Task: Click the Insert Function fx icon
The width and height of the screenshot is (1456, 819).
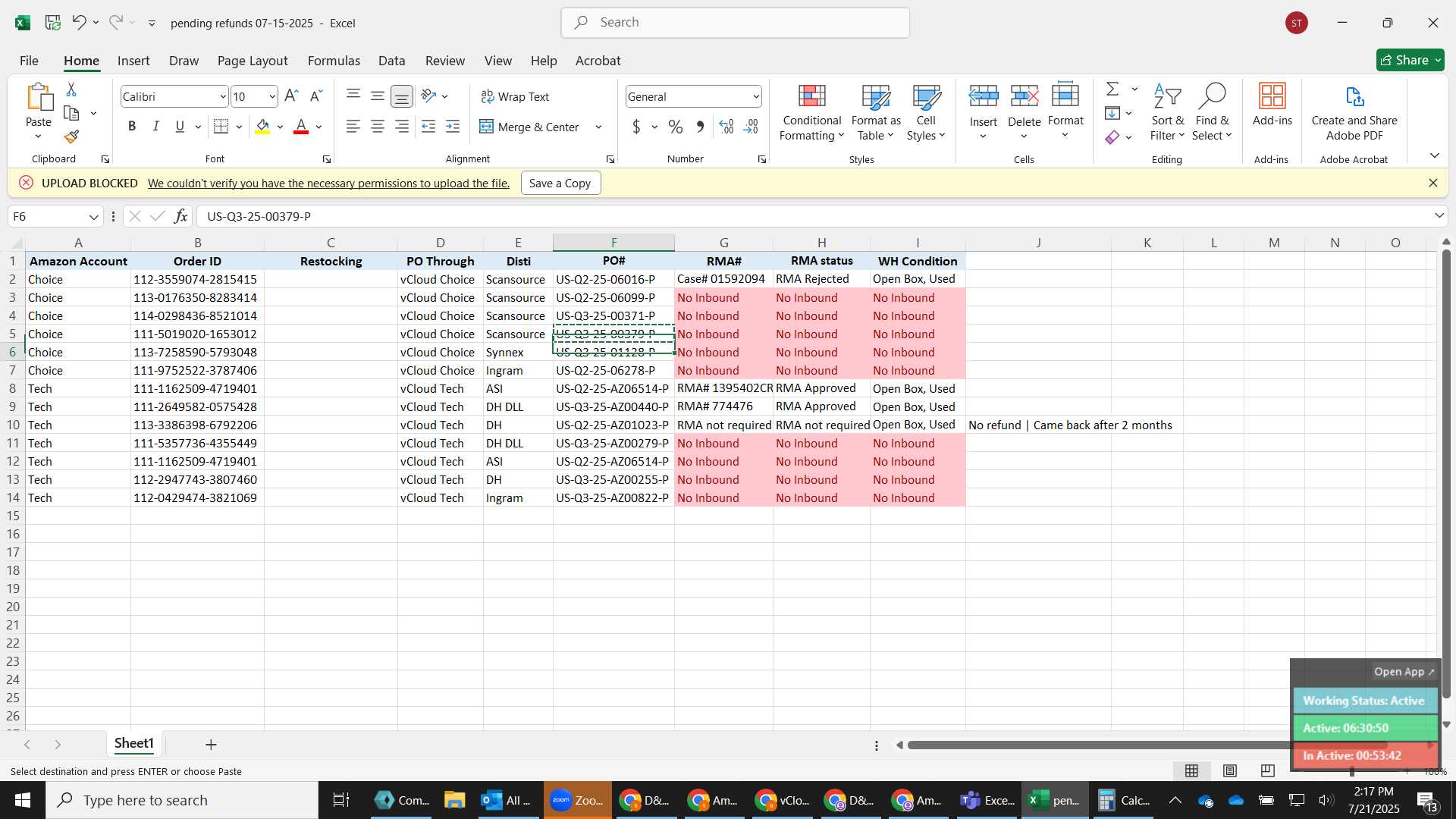Action: click(180, 217)
